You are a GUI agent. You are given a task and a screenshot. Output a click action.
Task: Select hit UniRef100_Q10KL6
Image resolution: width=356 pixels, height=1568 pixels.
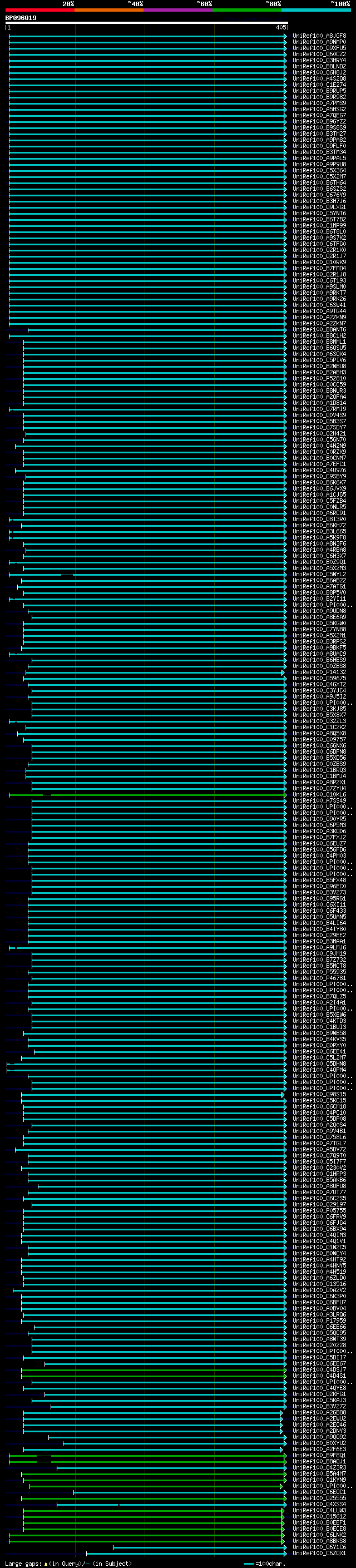click(x=319, y=794)
